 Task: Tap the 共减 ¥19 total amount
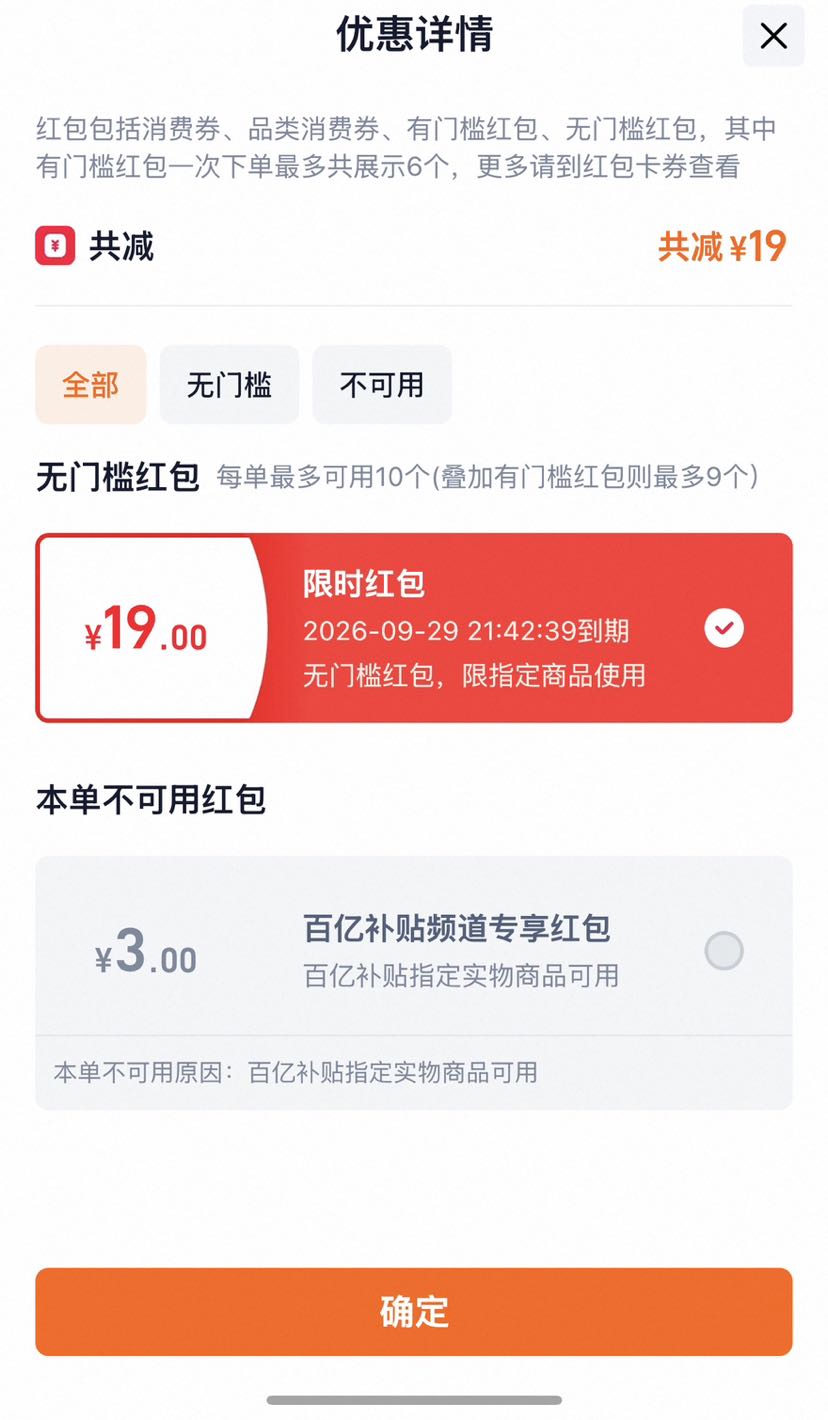(x=722, y=246)
